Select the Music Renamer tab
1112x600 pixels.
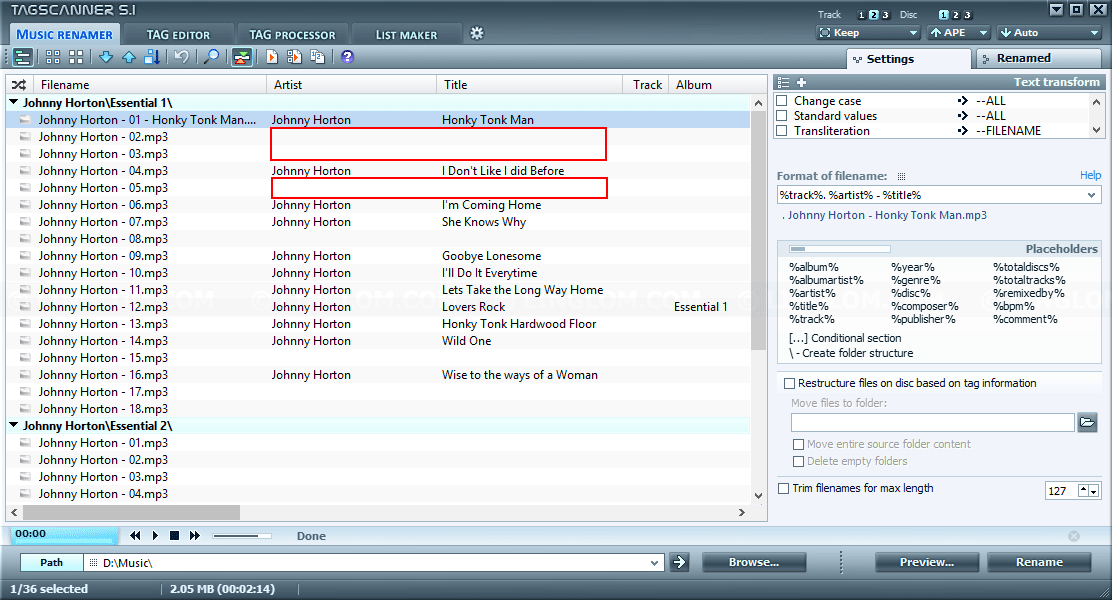click(65, 34)
